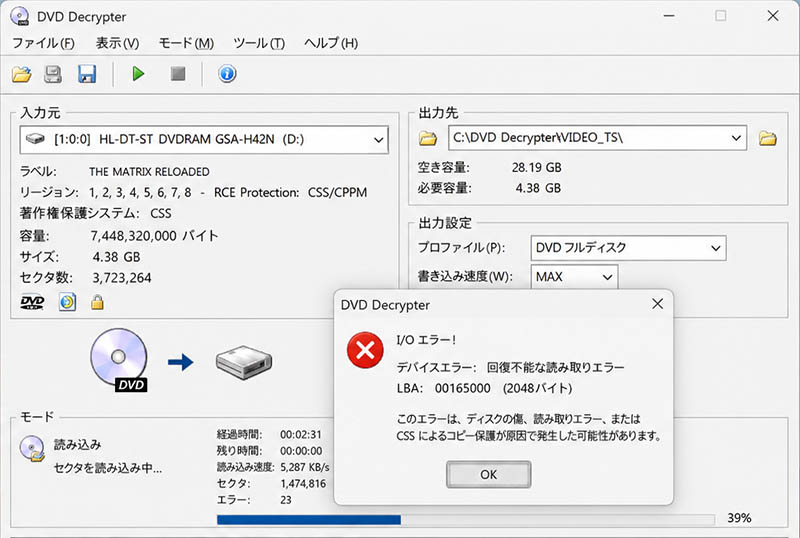Click DVD Decrypter title bar app icon

point(19,16)
